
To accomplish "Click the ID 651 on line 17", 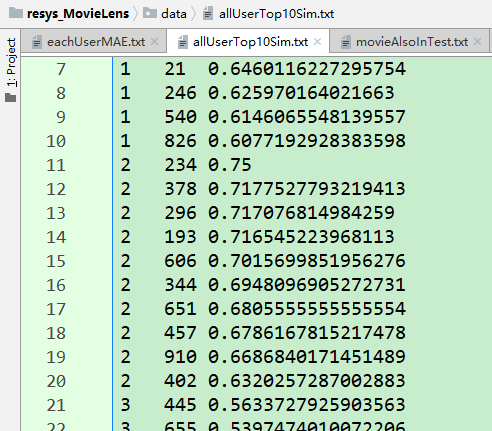I will [180, 309].
